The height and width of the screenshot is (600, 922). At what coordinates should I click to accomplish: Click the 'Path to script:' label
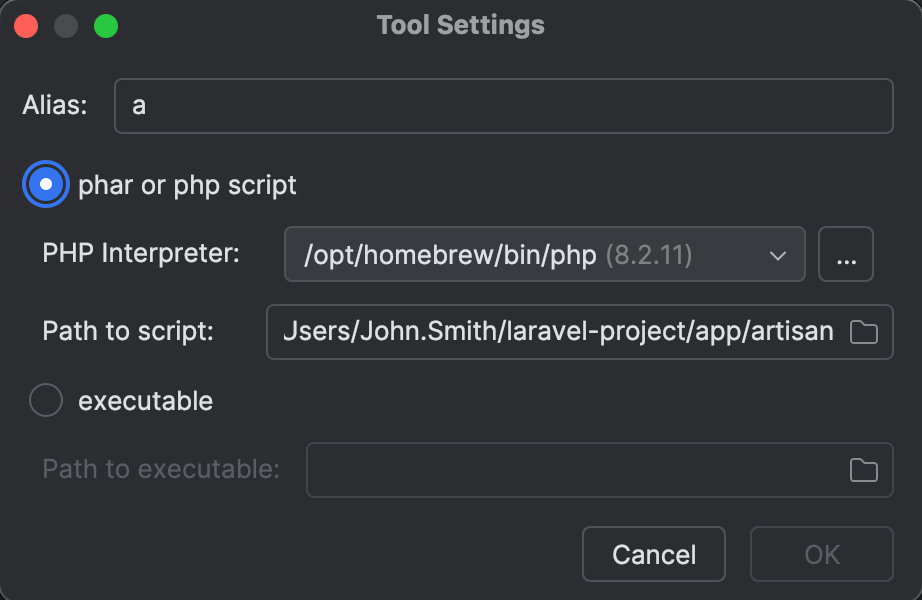tap(128, 331)
